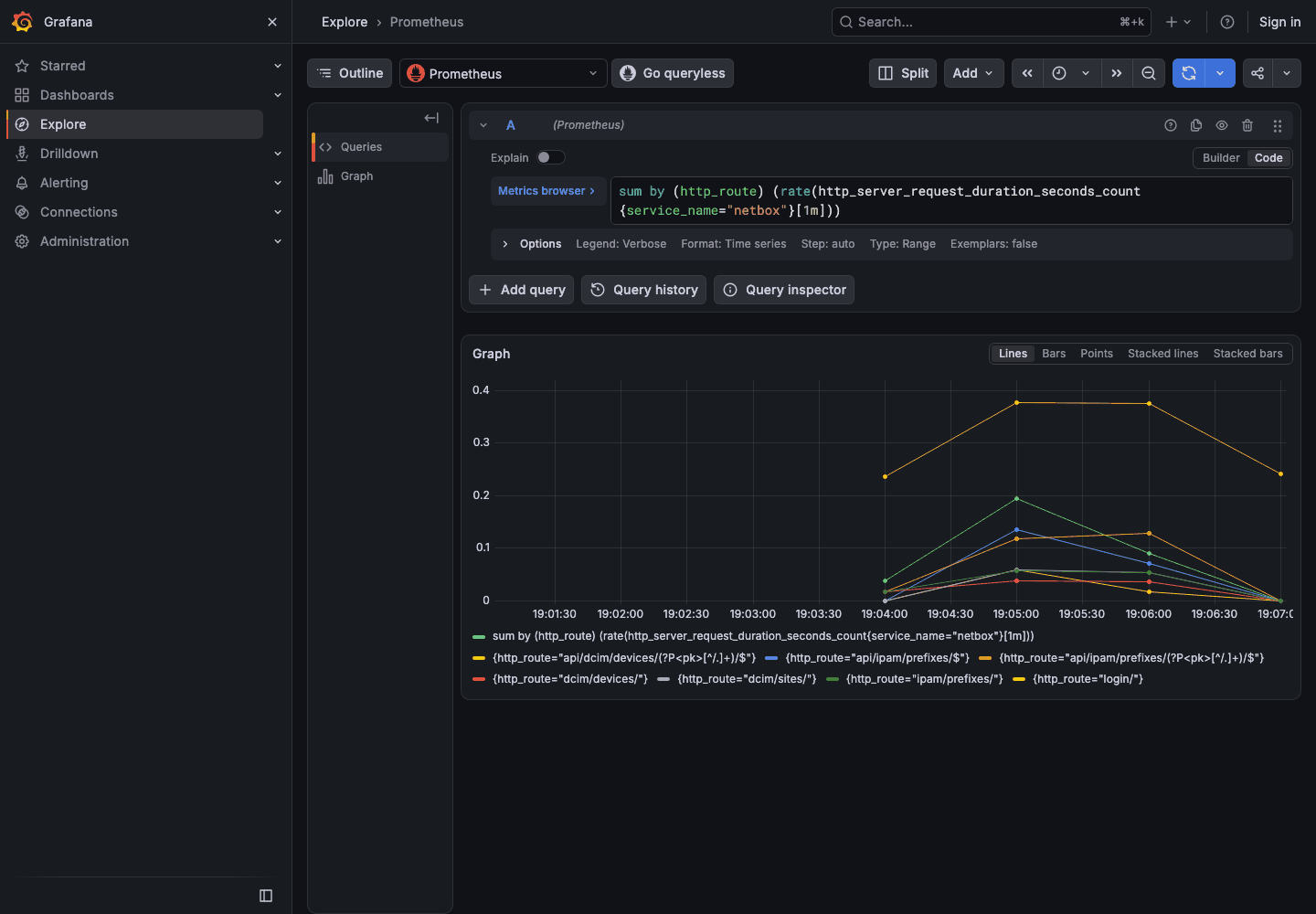Collapse the outline panel with the arrow icon
The height and width of the screenshot is (914, 1316).
coord(431,118)
